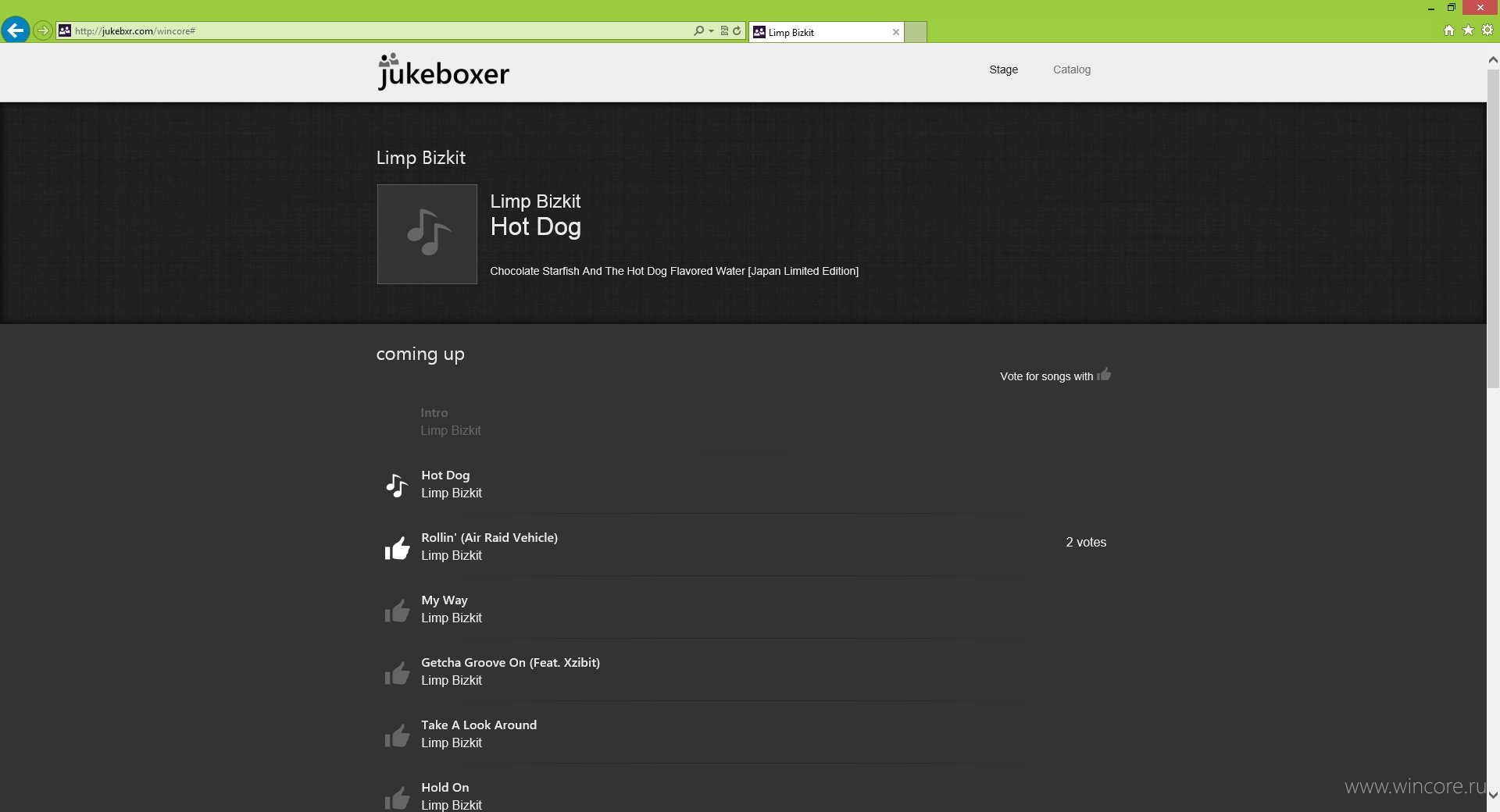Viewport: 1500px width, 812px height.
Task: Click Rollin' (Air Raid Vehicle) song title
Action: [x=489, y=538]
